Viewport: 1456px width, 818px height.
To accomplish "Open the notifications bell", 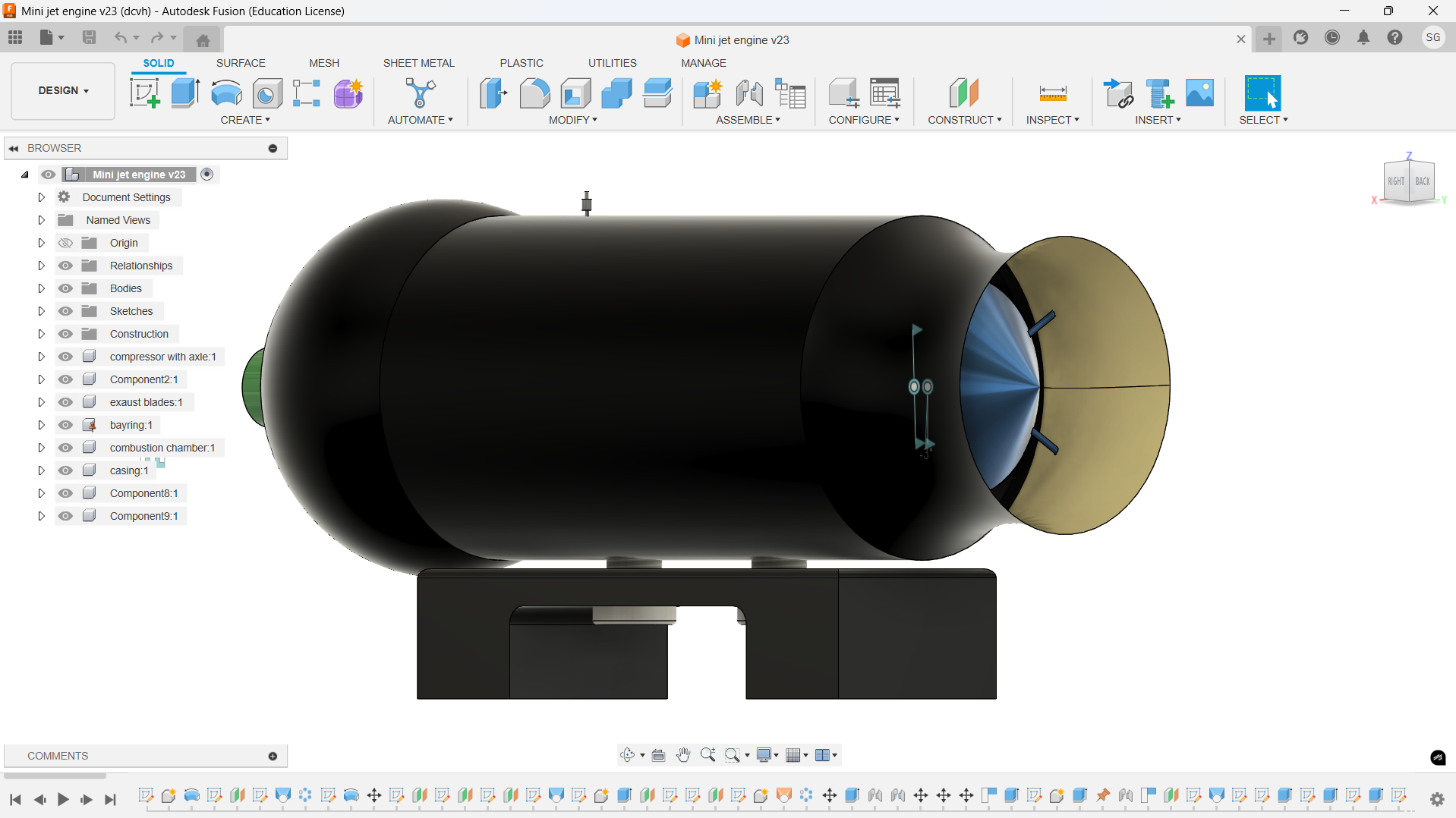I will click(1363, 38).
